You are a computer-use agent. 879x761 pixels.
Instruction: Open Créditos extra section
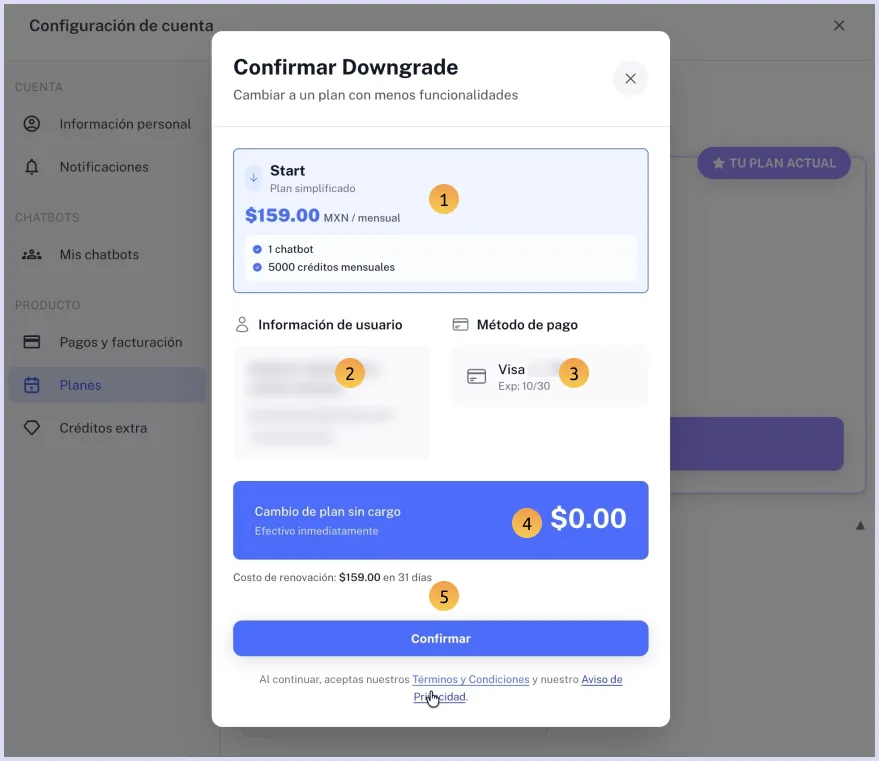coord(103,428)
